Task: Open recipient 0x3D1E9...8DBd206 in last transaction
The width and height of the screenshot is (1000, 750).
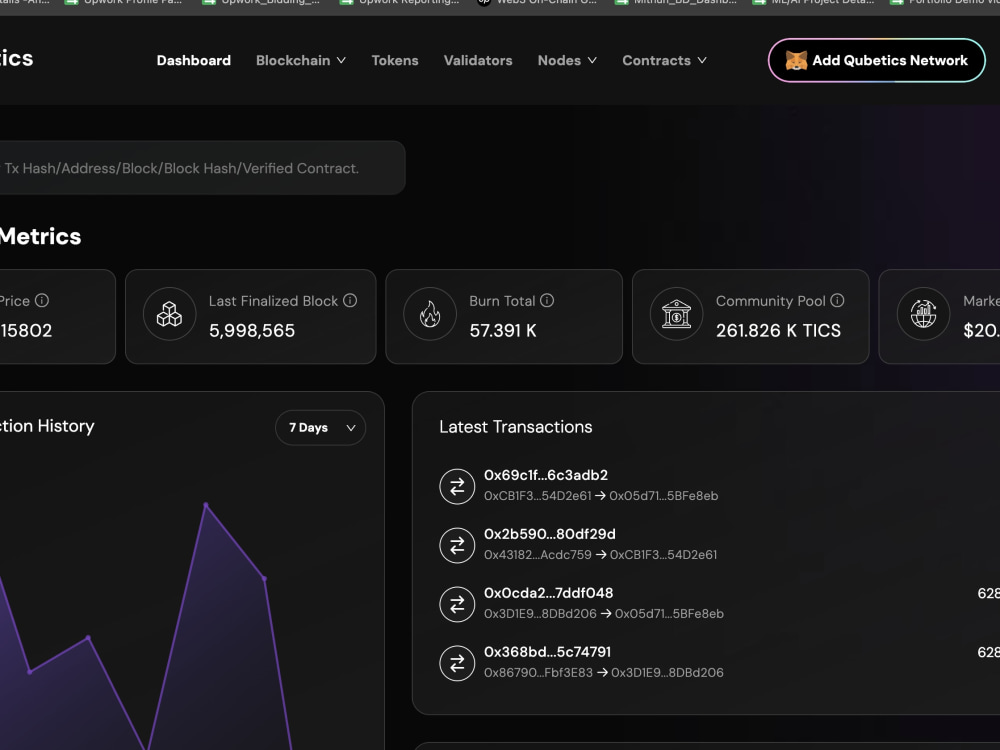Action: point(667,673)
